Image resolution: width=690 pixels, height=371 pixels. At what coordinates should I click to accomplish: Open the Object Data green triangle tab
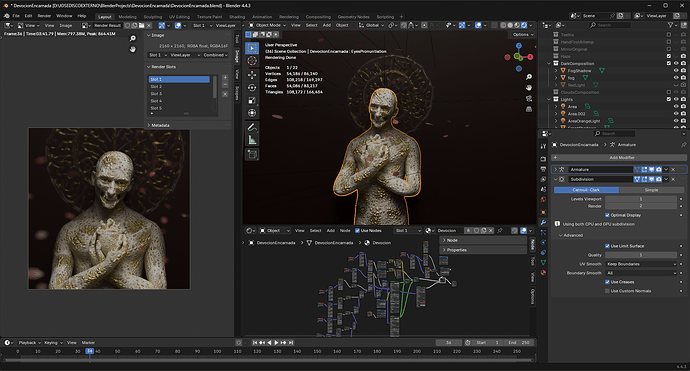click(x=543, y=262)
